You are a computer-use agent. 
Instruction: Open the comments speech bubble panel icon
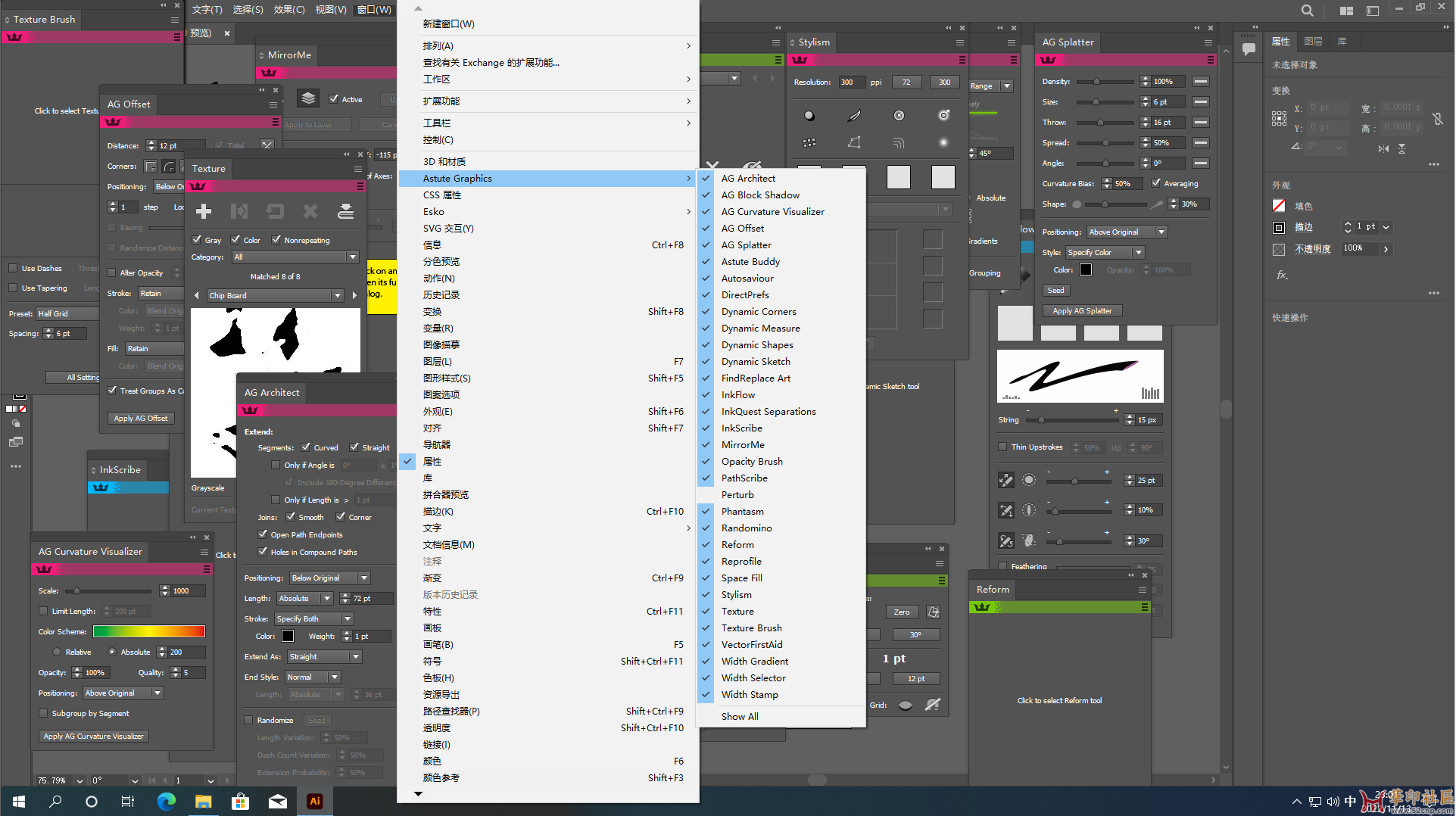coord(1249,49)
